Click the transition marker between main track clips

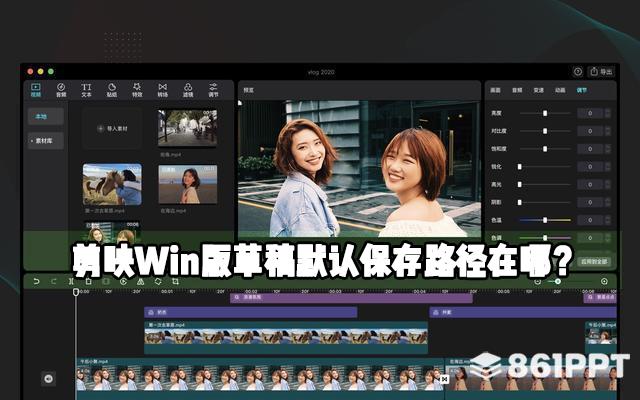pyautogui.click(x=444, y=379)
